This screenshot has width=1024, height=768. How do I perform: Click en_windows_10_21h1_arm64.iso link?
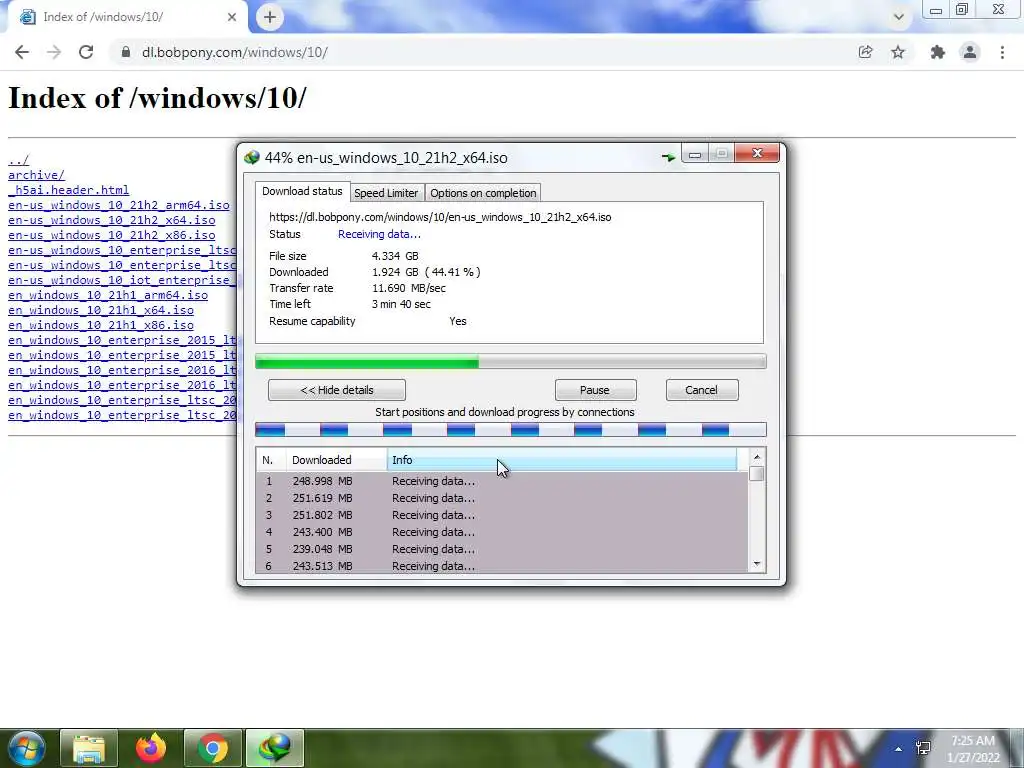[x=108, y=295]
